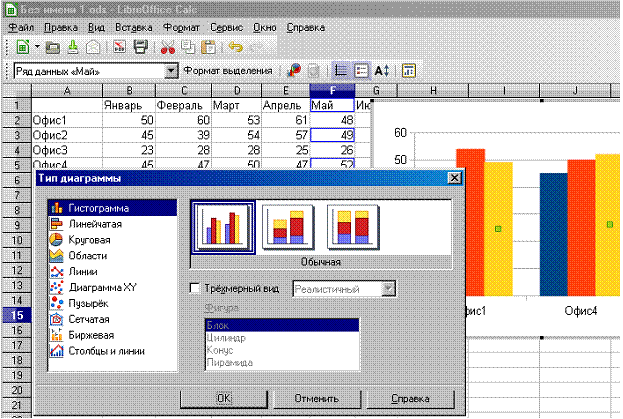Screen dimensions: 623x419
Task: Select Круговая chart type
Action: pyautogui.click(x=112, y=240)
